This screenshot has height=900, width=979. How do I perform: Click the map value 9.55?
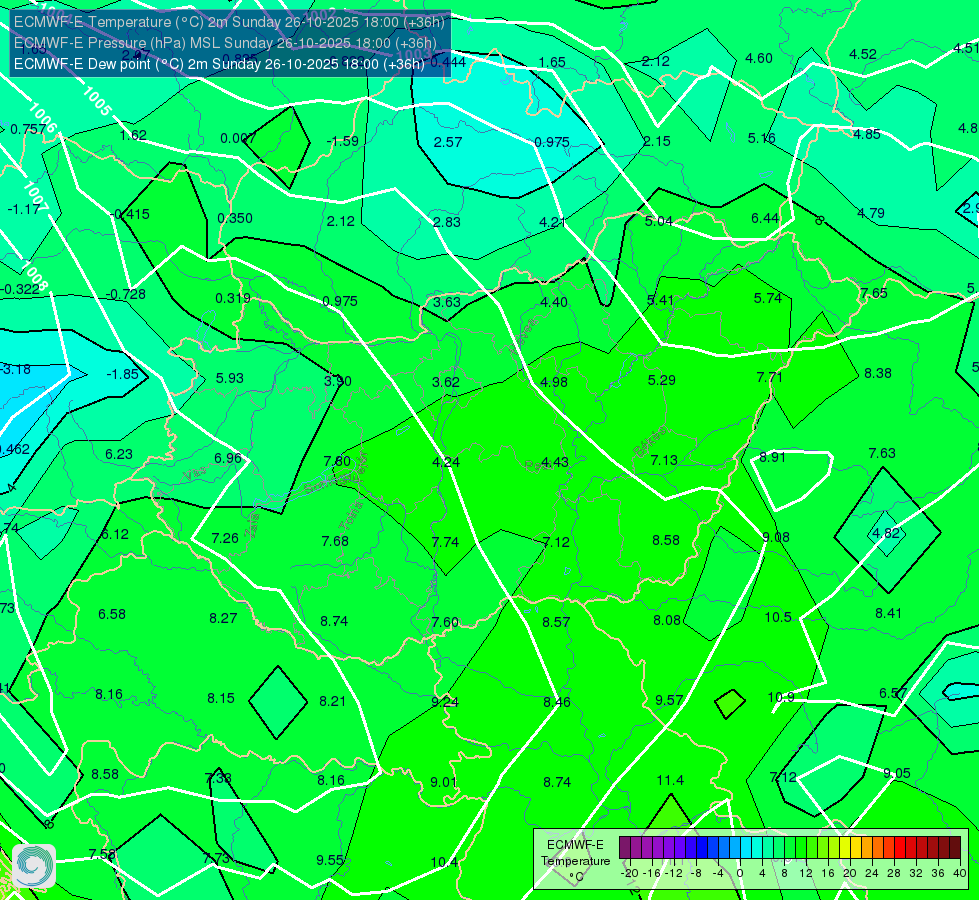330,860
